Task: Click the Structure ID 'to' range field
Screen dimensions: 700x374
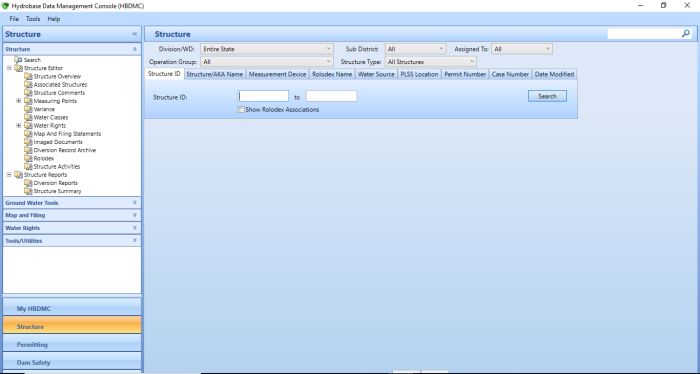Action: tap(331, 96)
